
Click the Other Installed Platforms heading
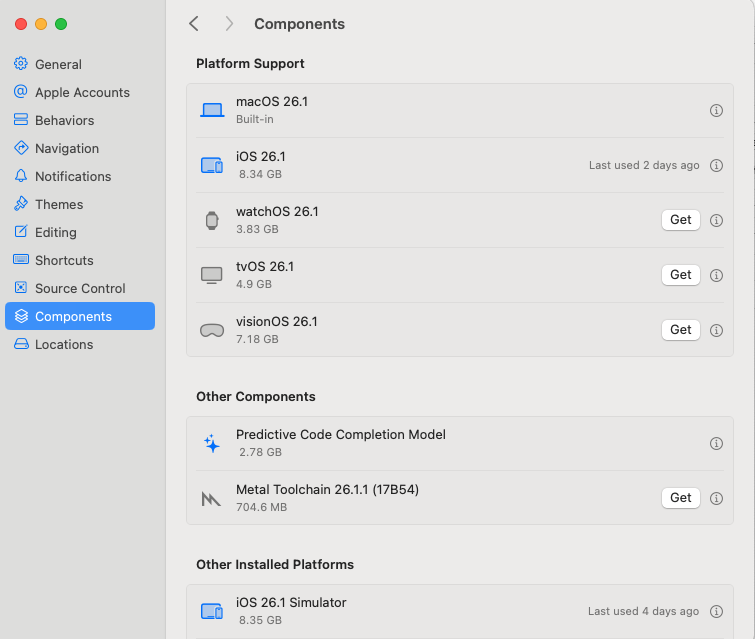click(275, 564)
